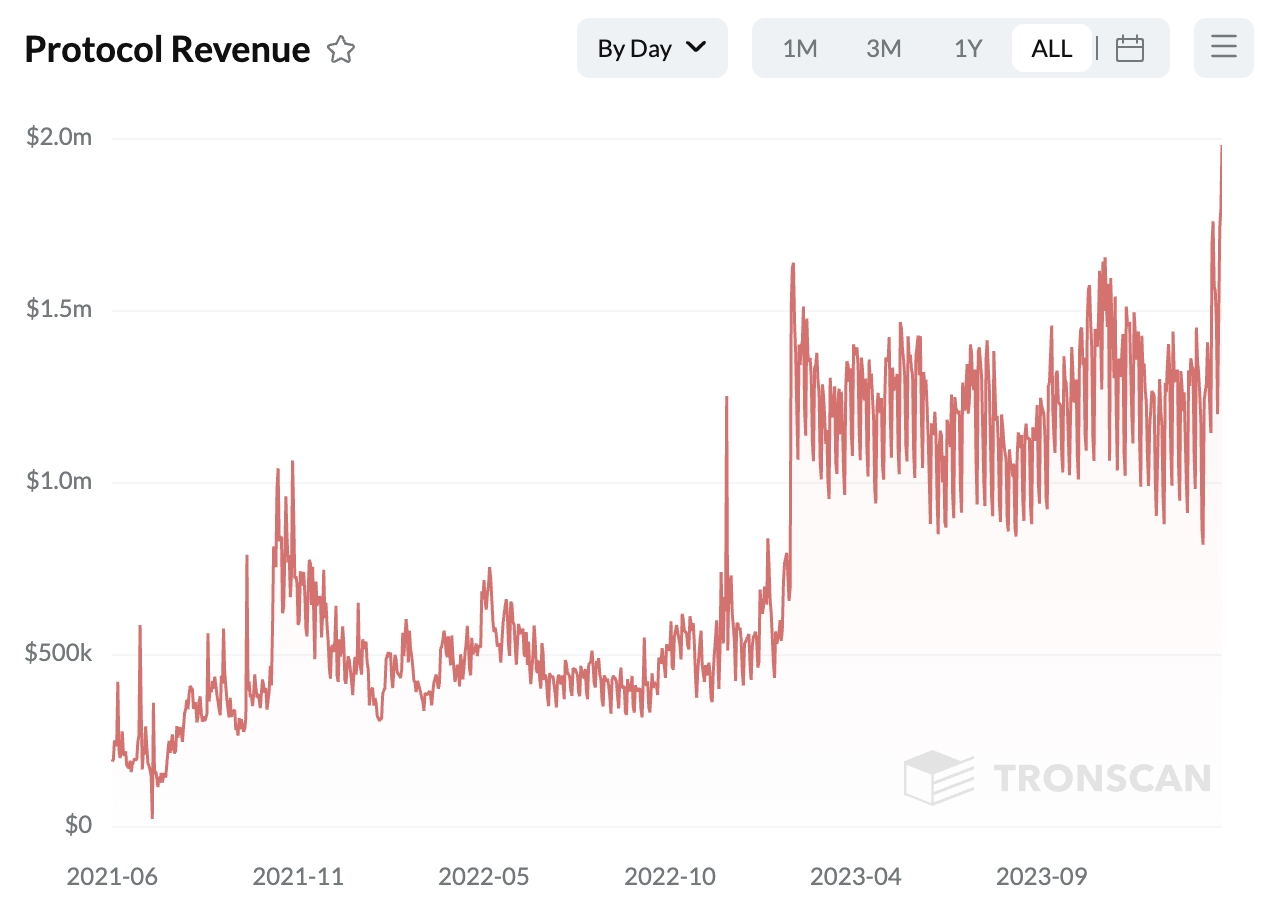Open the calendar date range picker
1272x908 pixels.
1130,48
